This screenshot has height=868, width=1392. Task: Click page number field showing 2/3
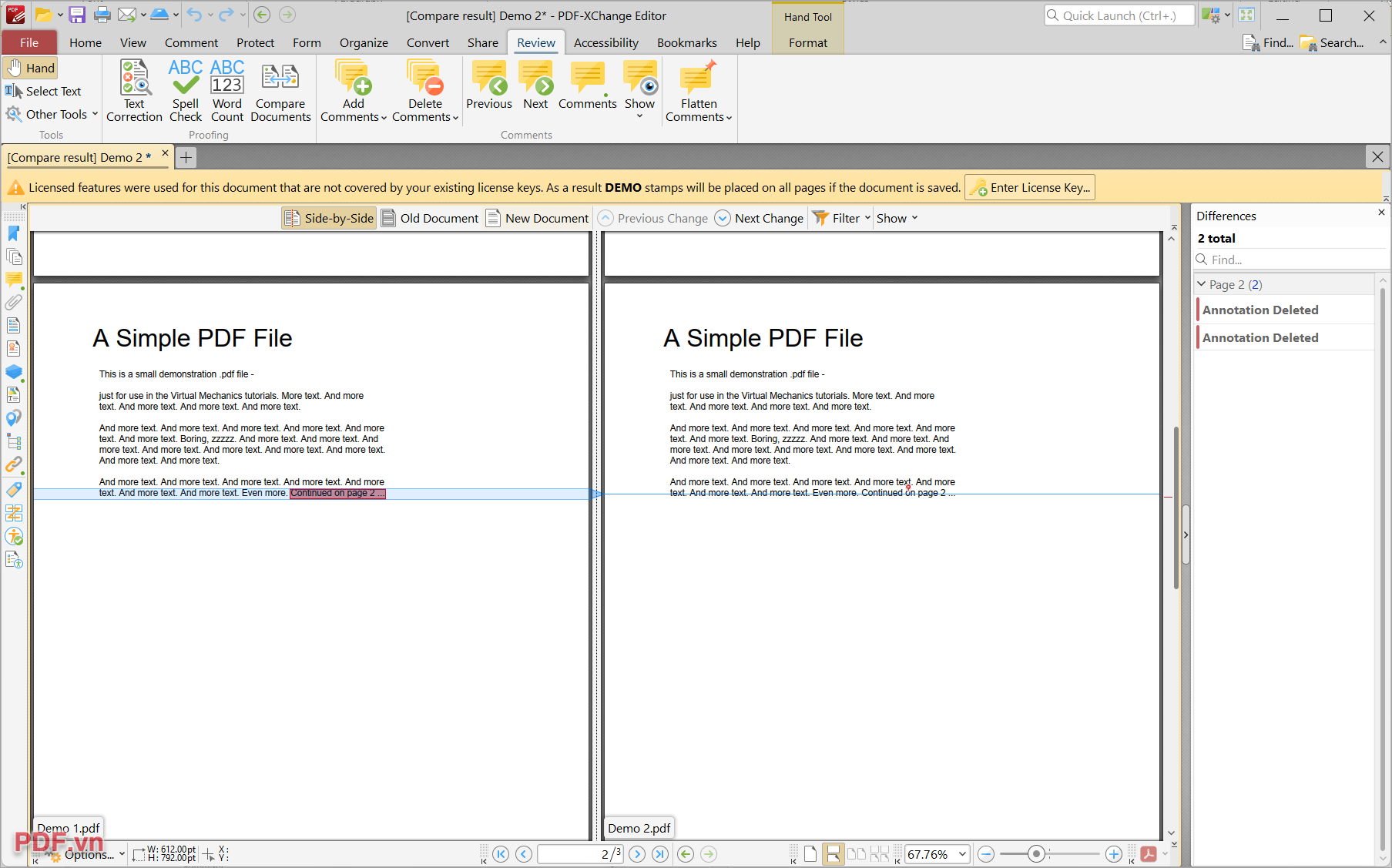click(x=580, y=854)
